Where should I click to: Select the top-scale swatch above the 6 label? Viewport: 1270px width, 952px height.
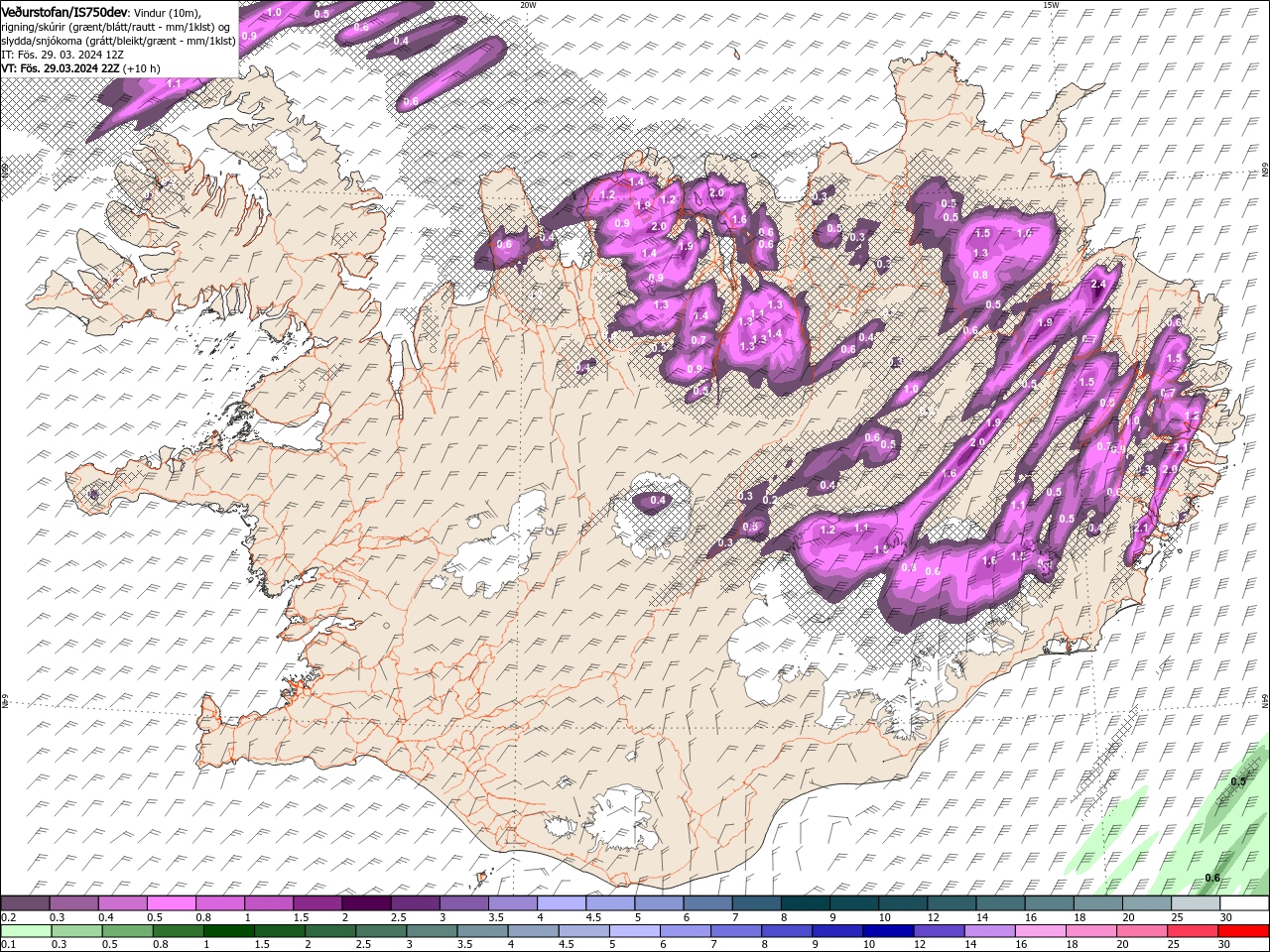point(706,903)
